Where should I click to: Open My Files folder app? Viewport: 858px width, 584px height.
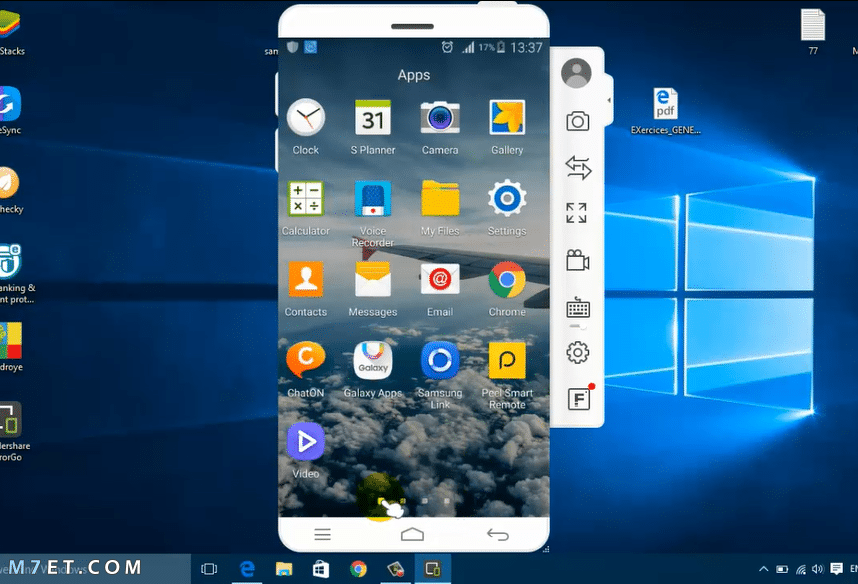point(440,198)
